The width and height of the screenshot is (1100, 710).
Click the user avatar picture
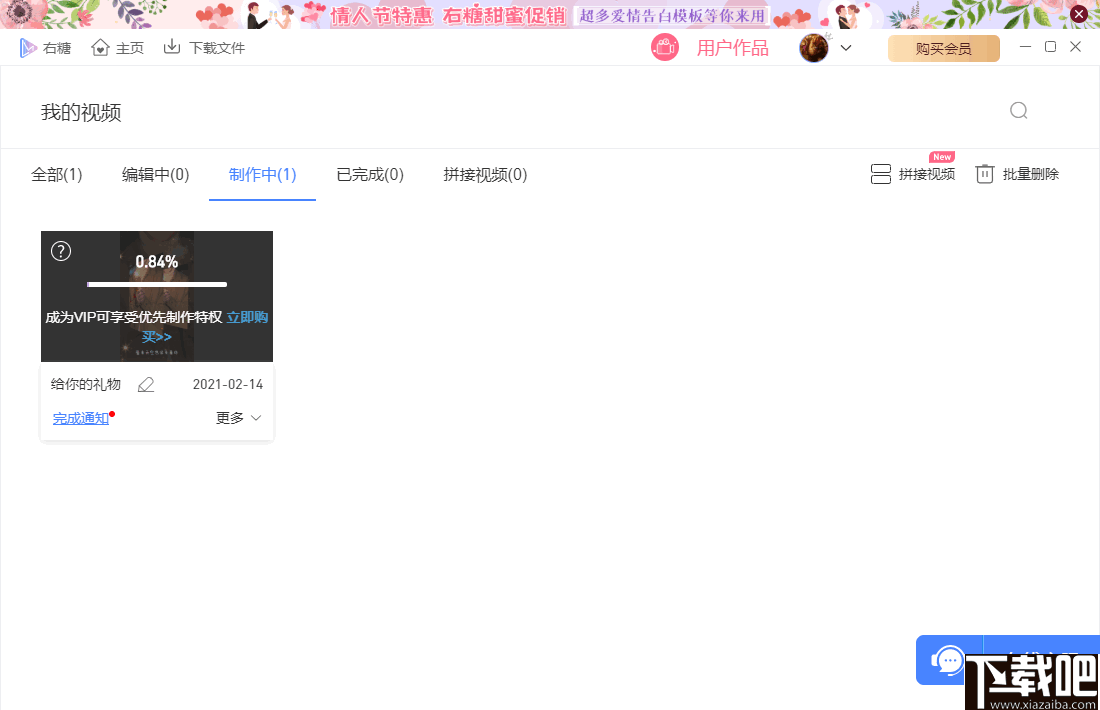814,48
